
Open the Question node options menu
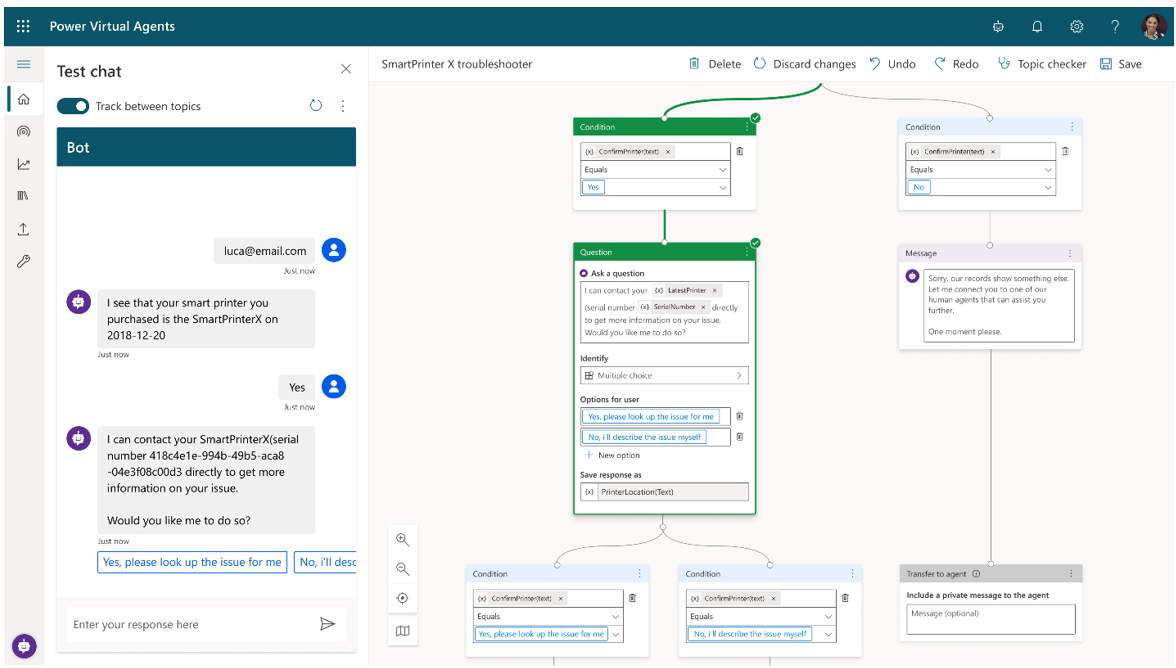tap(747, 253)
